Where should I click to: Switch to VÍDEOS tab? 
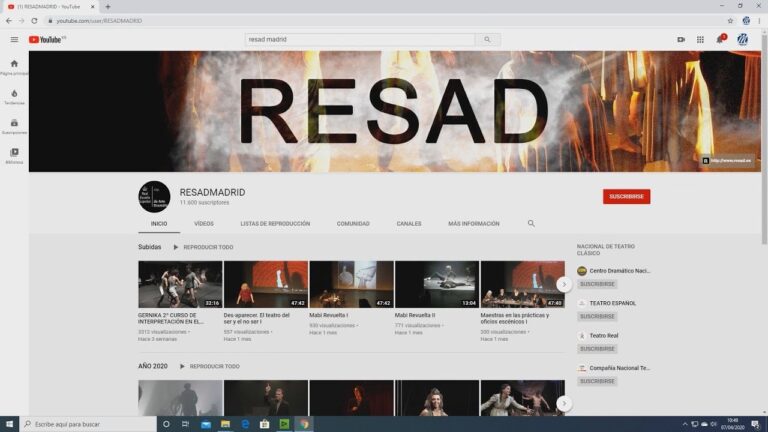tap(204, 224)
